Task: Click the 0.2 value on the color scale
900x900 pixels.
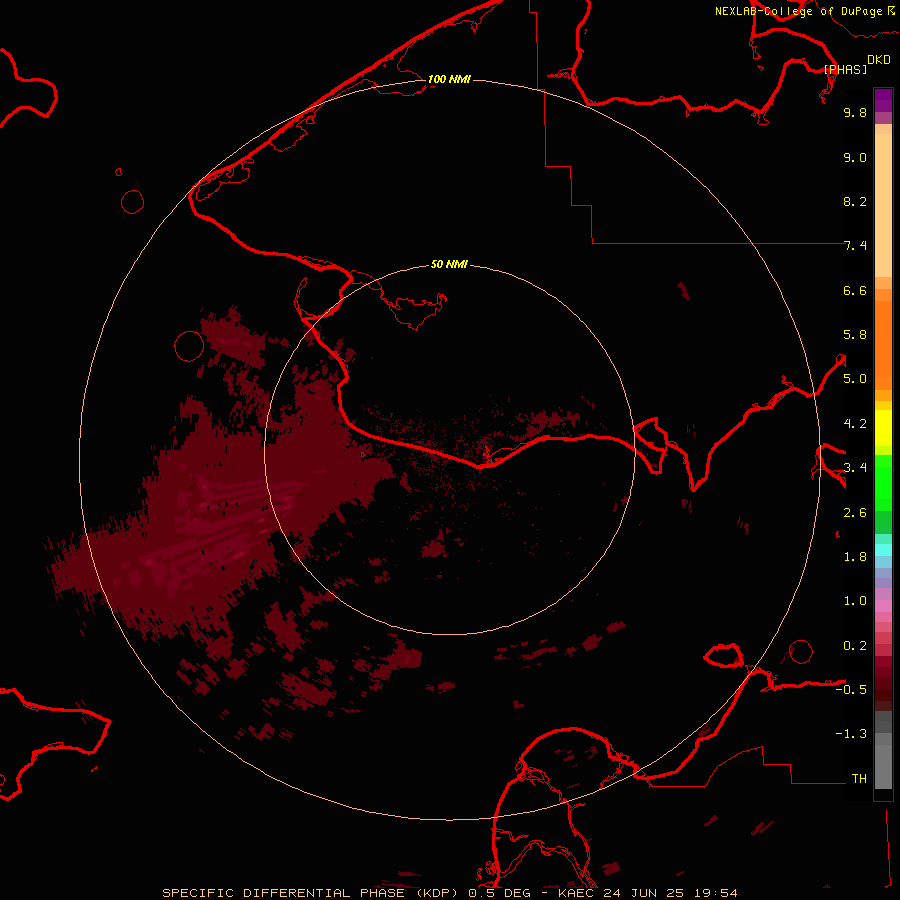Action: [x=855, y=646]
